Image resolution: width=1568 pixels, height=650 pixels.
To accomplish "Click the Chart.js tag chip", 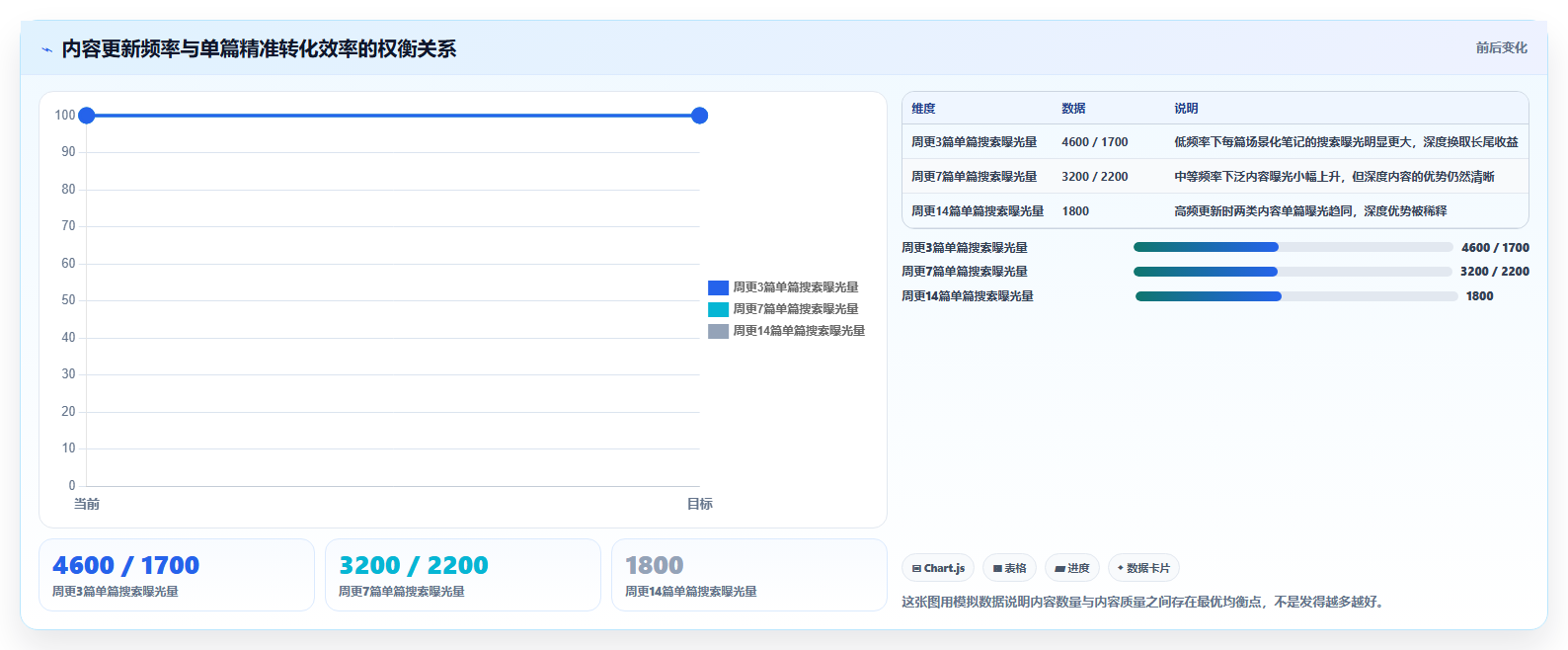I will coord(938,568).
